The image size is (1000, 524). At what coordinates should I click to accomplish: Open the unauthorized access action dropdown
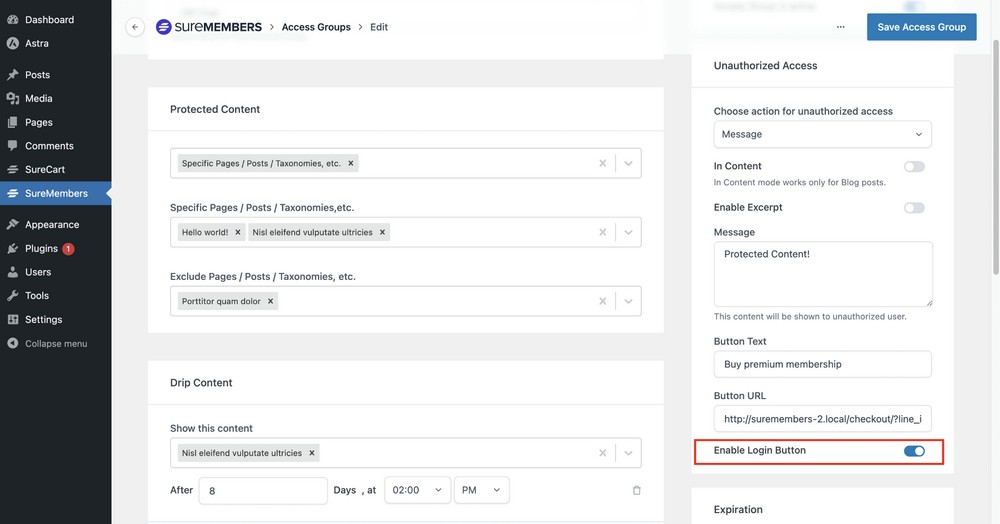822,134
